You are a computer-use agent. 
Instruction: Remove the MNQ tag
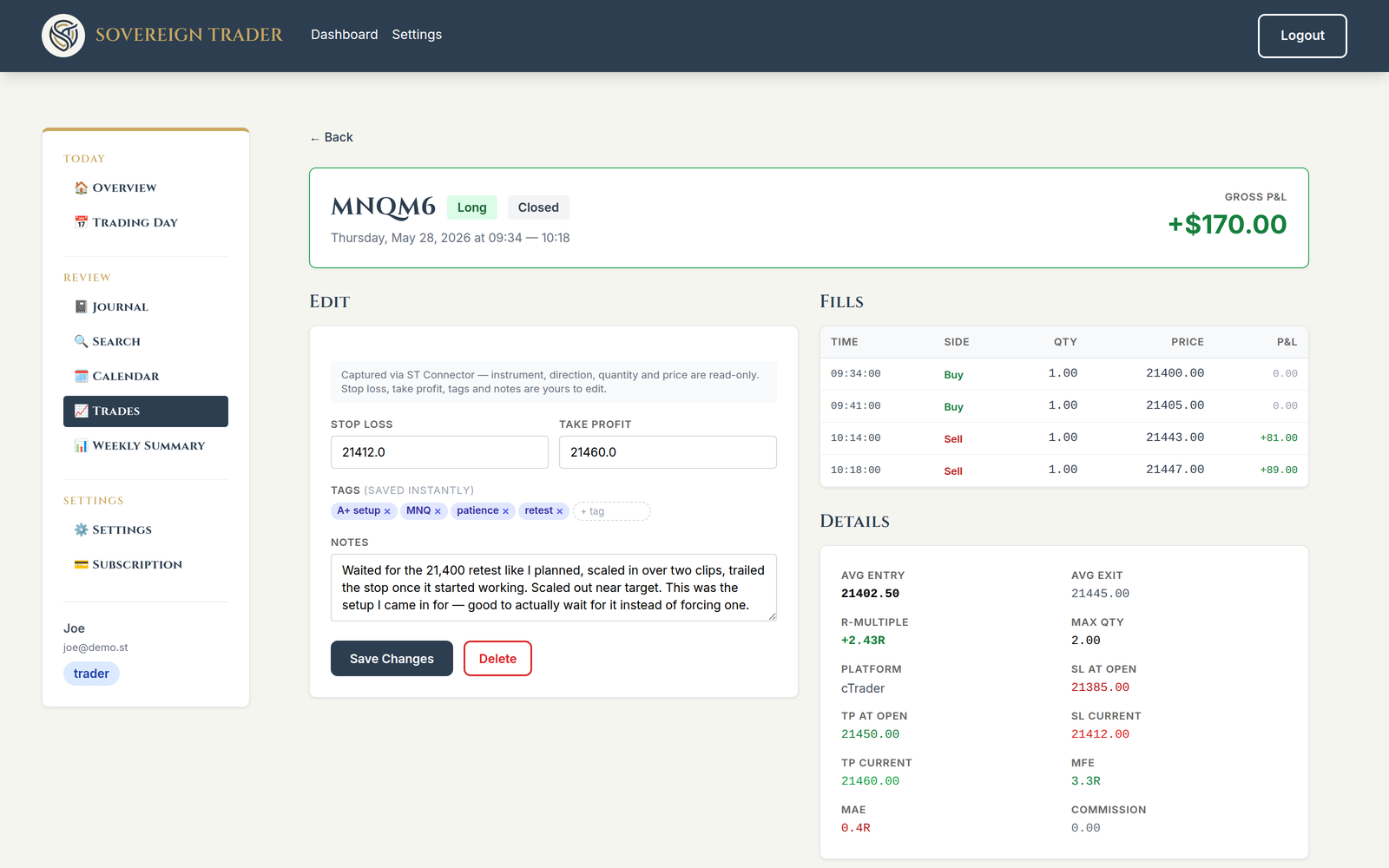click(438, 511)
